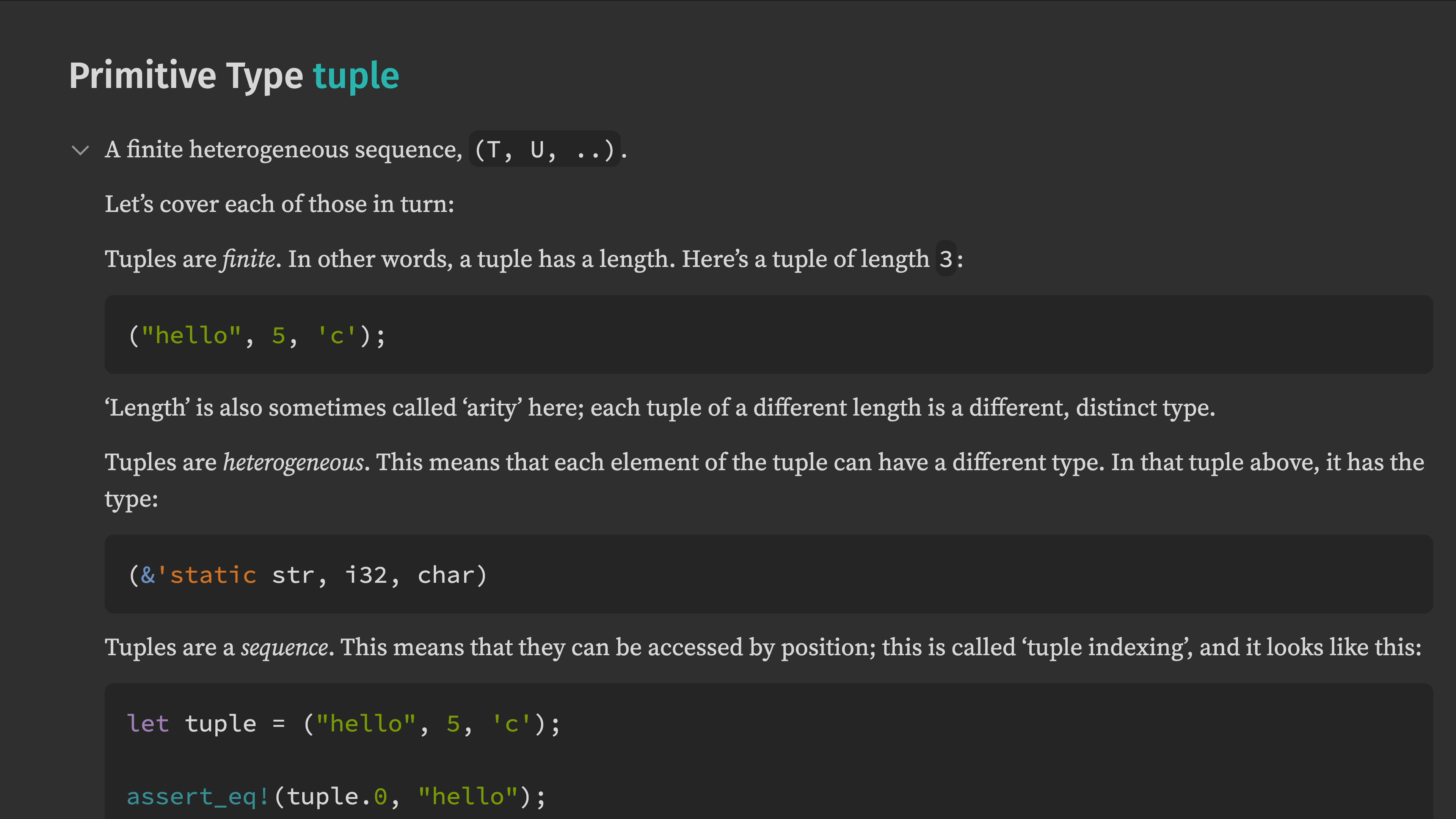Click the "Primitive Type" heading text
This screenshot has height=819, width=1456.
tap(186, 76)
